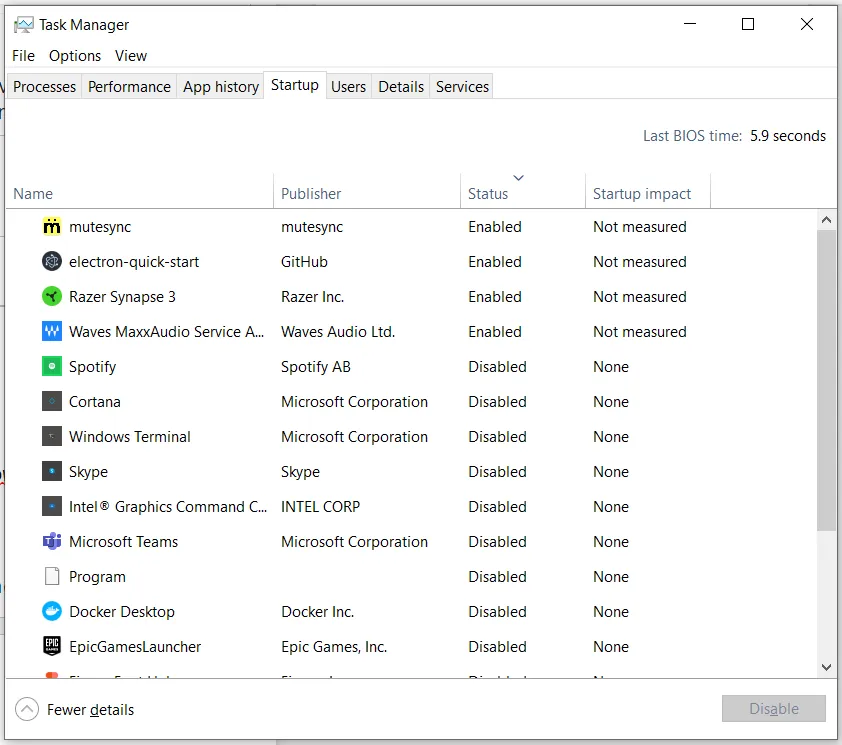Click the Razer Inc. publisher cell
The width and height of the screenshot is (842, 745).
pyautogui.click(x=313, y=296)
